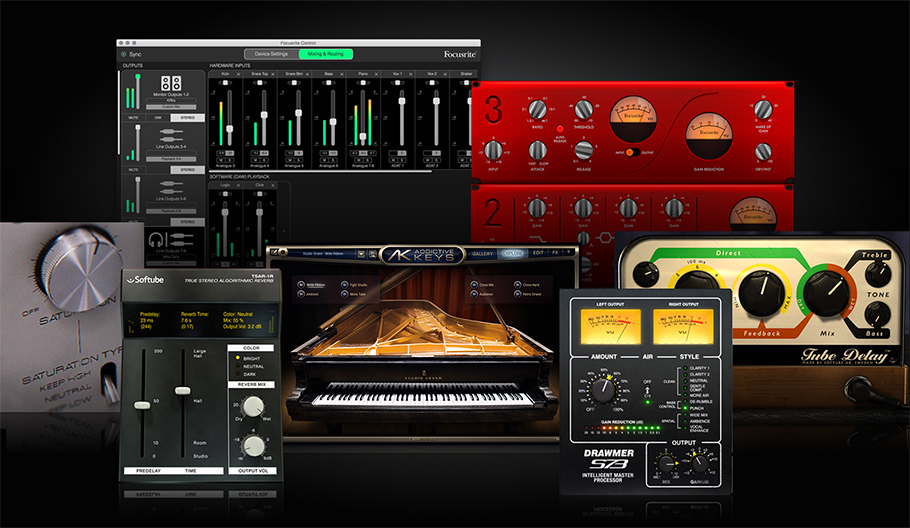The image size is (910, 528).
Task: Click the headphones icon in Focusrite outputs
Action: click(156, 239)
